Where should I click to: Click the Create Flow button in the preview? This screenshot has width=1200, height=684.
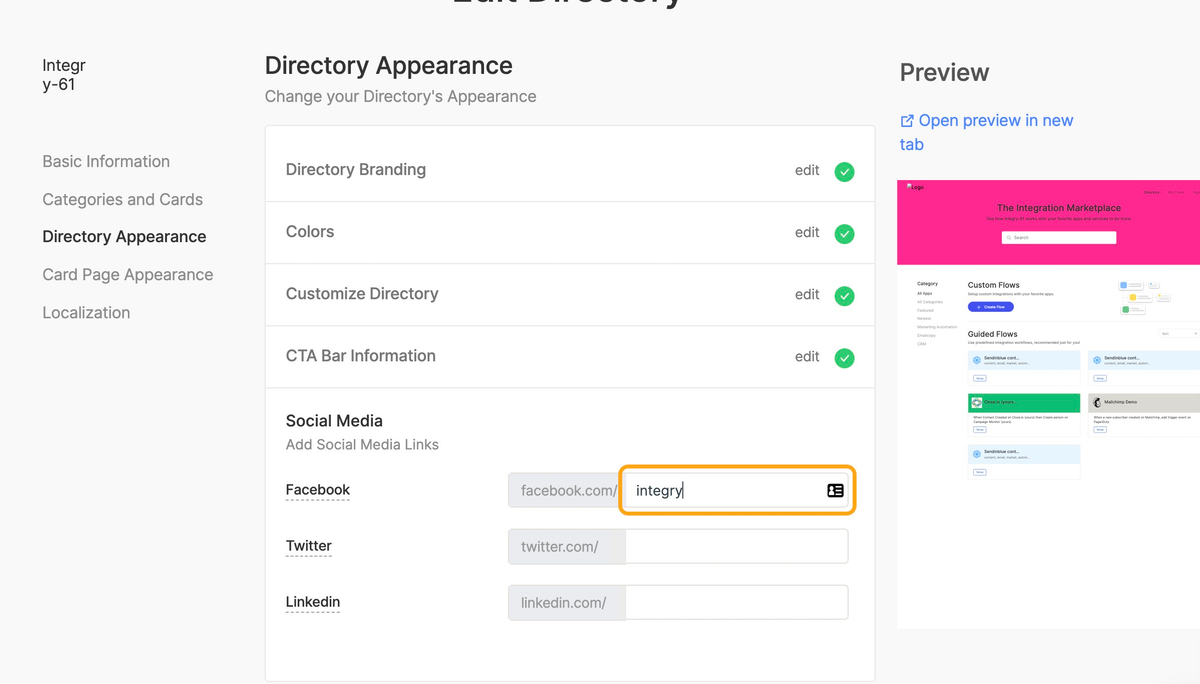[991, 307]
